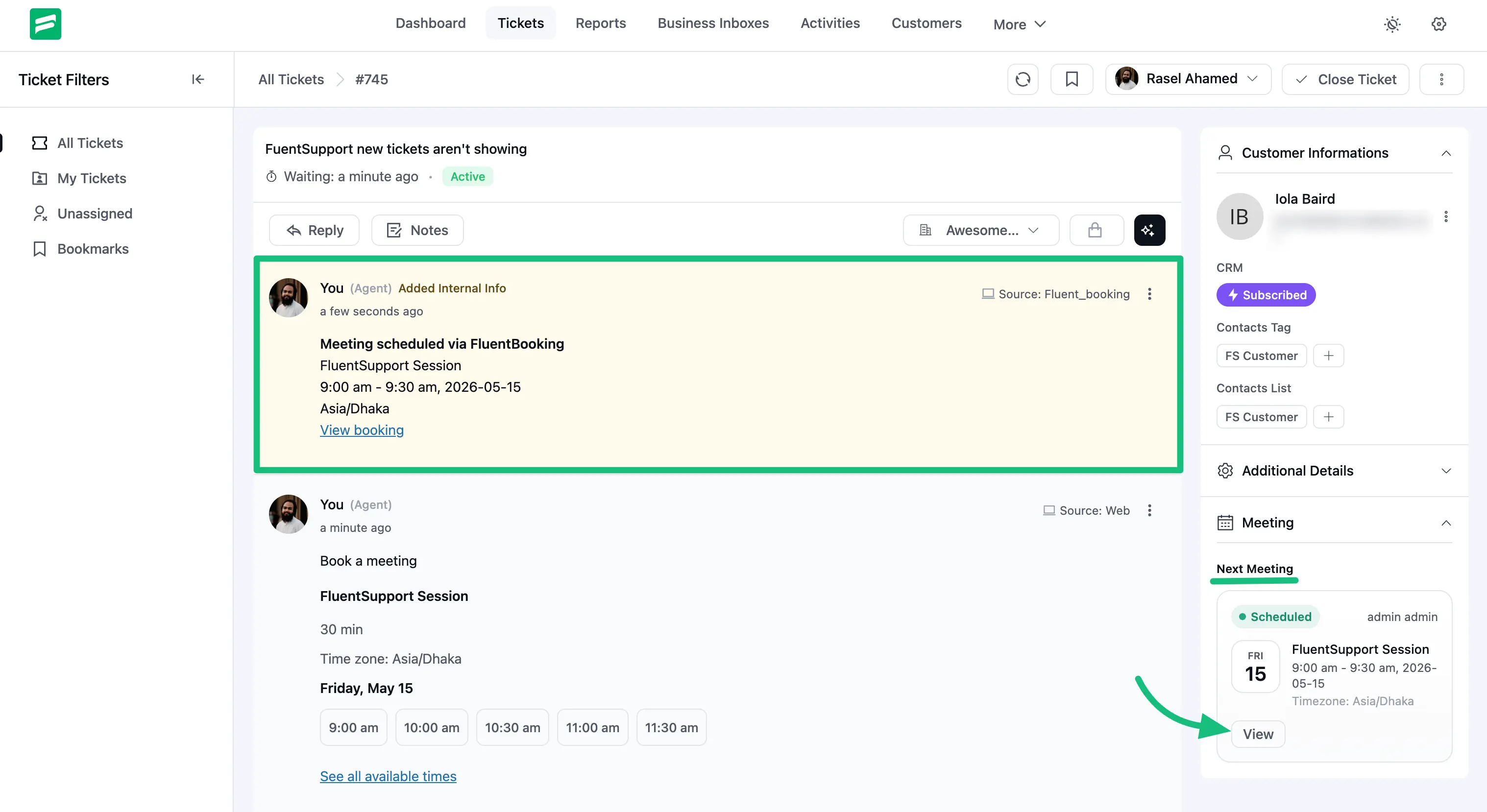Click See all available times link
This screenshot has width=1487, height=812.
[389, 776]
